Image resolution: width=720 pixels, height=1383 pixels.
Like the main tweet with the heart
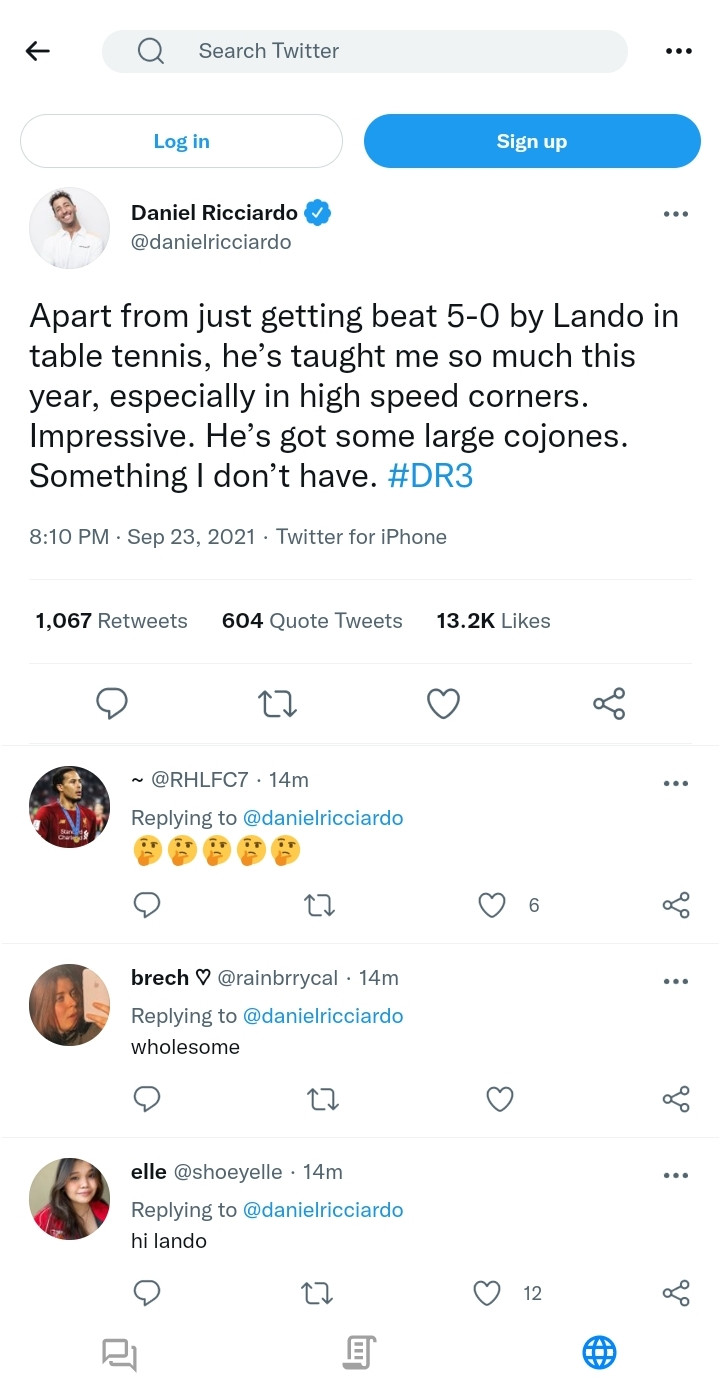coord(443,704)
